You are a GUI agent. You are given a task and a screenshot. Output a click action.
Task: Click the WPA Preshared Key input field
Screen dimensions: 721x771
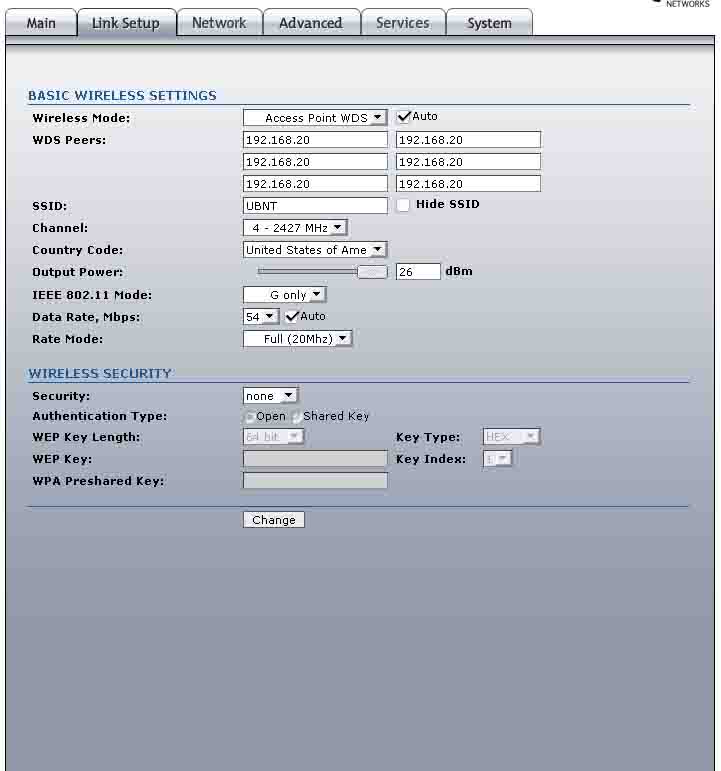pyautogui.click(x=315, y=481)
